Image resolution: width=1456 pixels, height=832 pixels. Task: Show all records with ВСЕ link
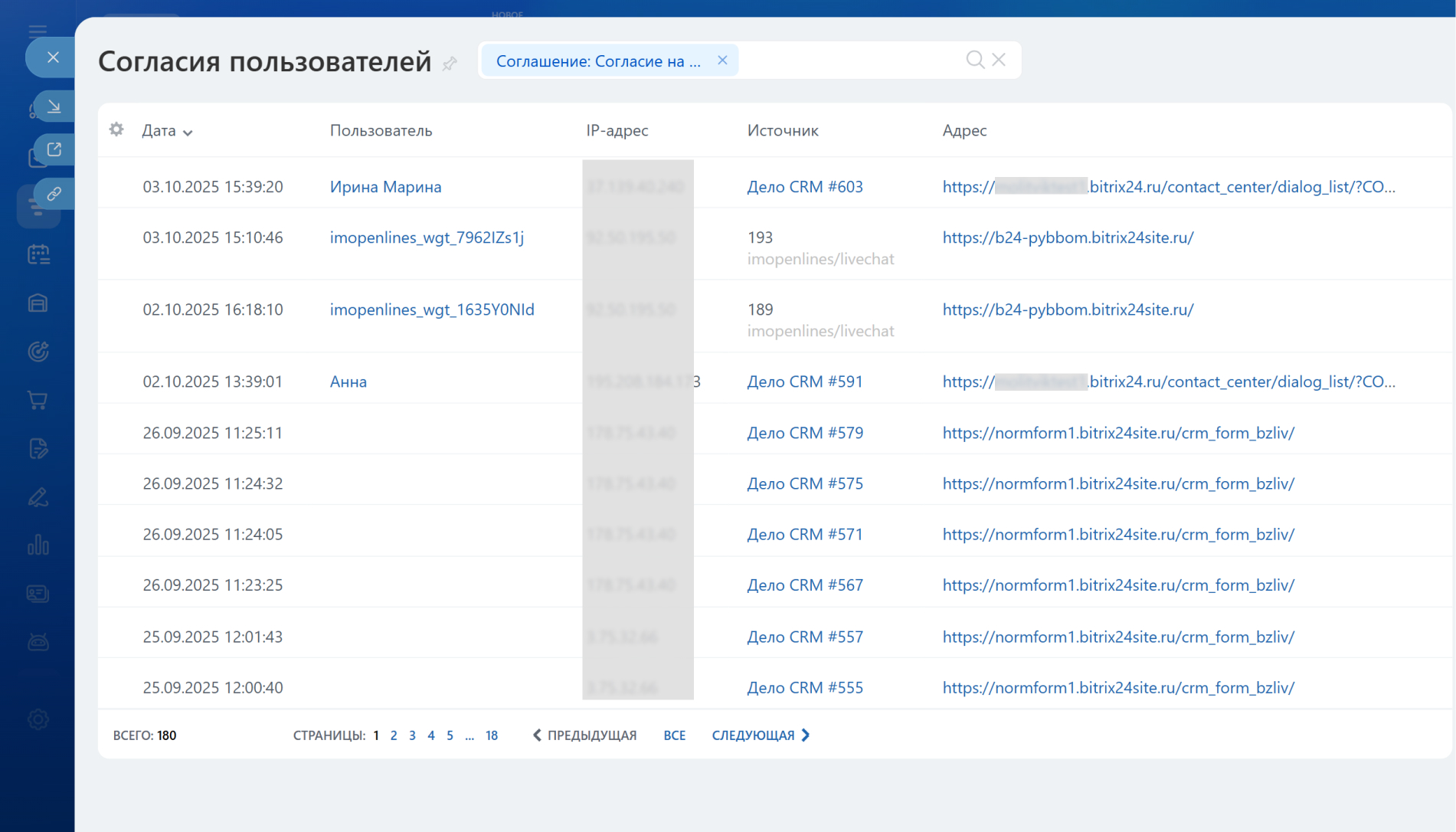pos(674,735)
